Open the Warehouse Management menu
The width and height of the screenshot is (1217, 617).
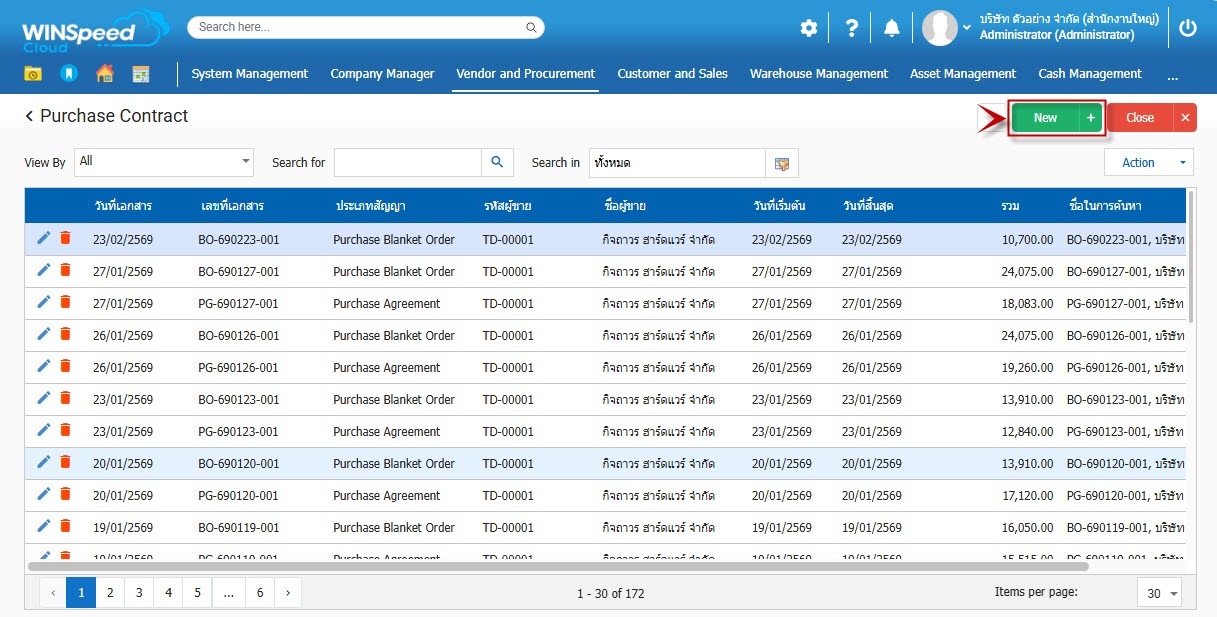tap(818, 74)
